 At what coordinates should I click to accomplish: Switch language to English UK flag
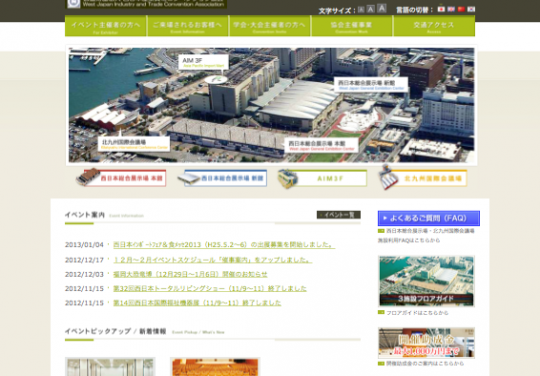coord(451,9)
